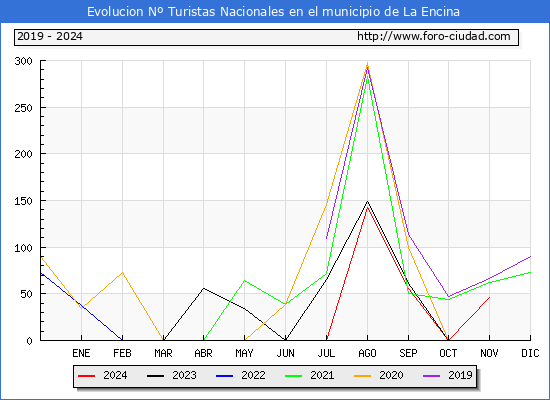The width and height of the screenshot is (550, 400).
Task: Select the '2020' legend label
Action: tap(391, 375)
